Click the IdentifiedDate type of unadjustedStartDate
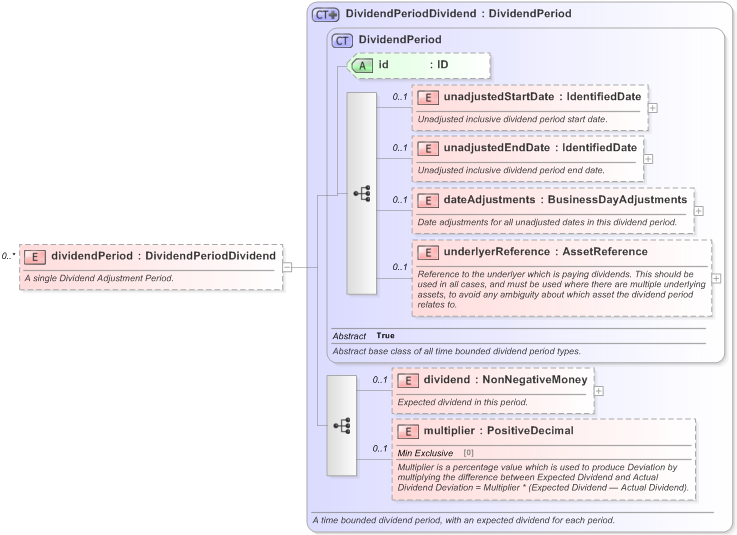Image resolution: width=737 pixels, height=535 pixels. click(604, 97)
